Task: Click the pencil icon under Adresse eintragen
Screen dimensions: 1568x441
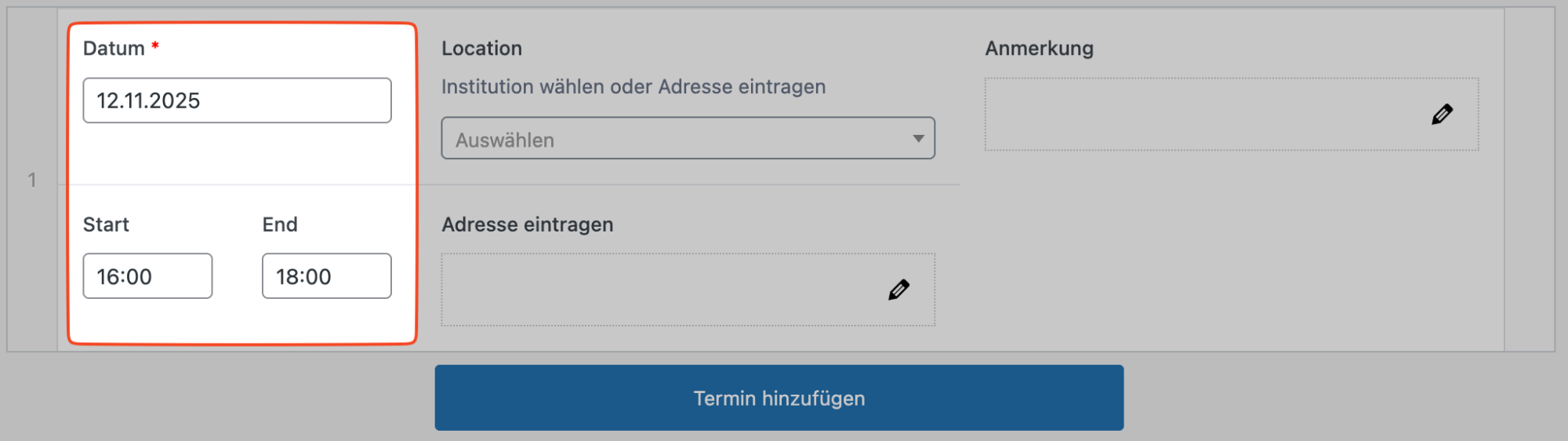Action: click(x=898, y=290)
